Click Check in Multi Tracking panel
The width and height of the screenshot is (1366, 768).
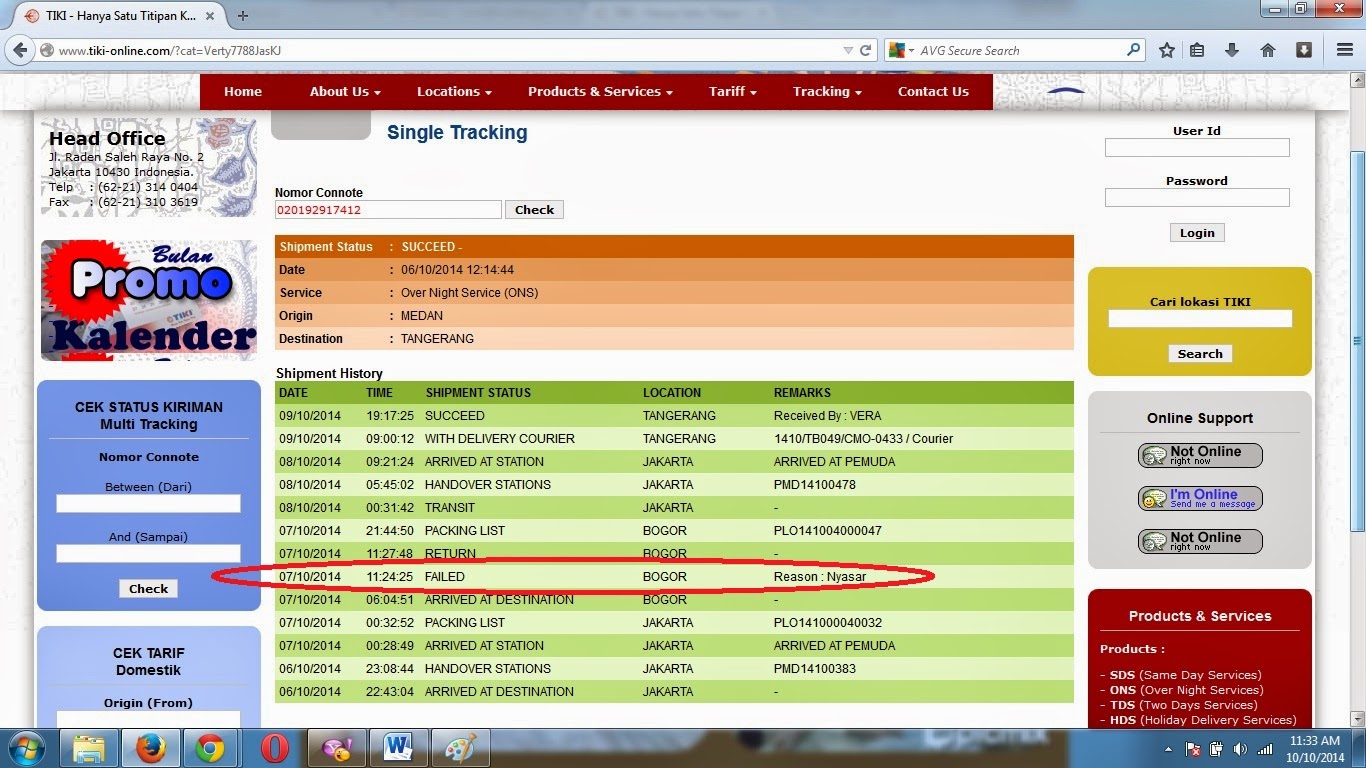148,589
